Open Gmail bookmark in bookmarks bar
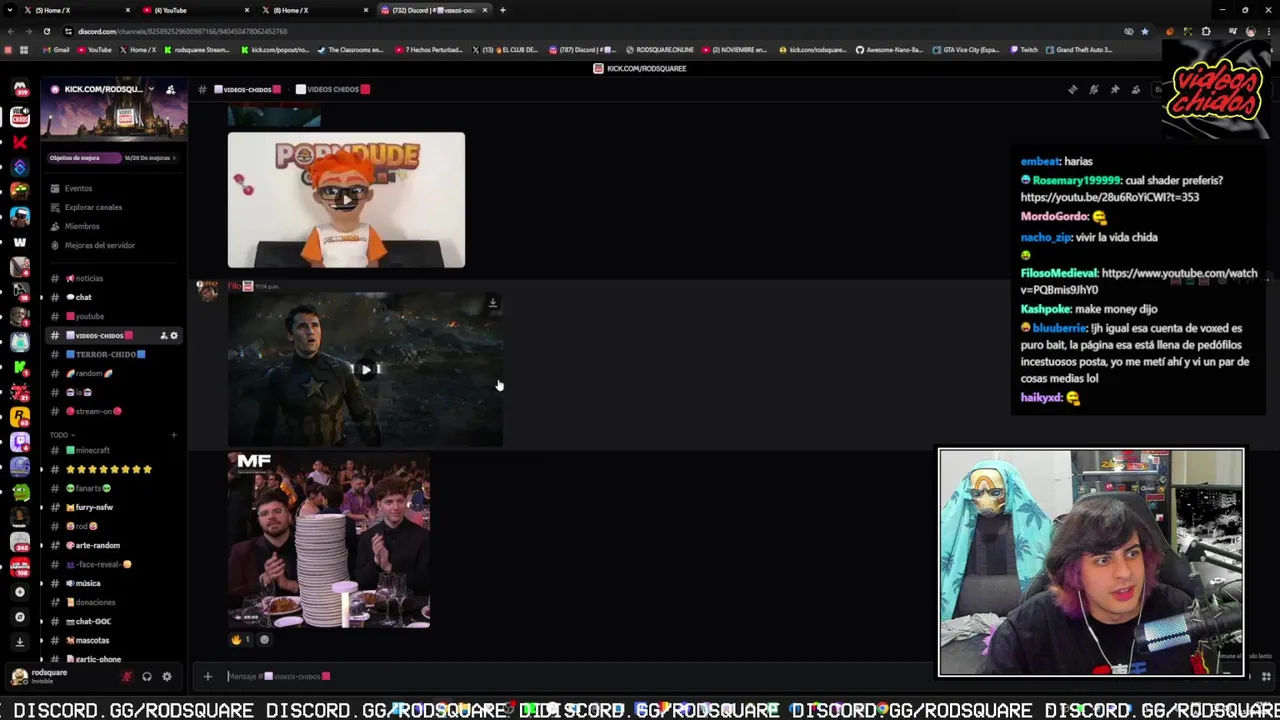This screenshot has width=1280, height=720. (x=57, y=50)
